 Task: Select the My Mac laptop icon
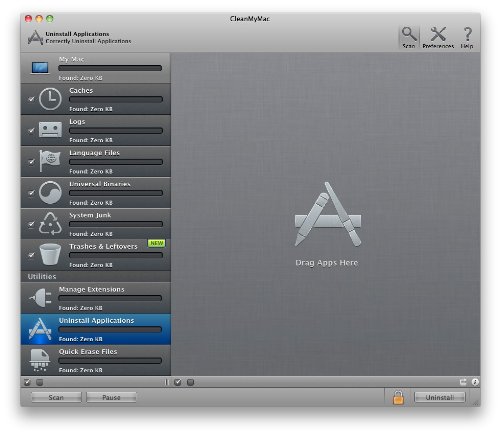pyautogui.click(x=40, y=68)
